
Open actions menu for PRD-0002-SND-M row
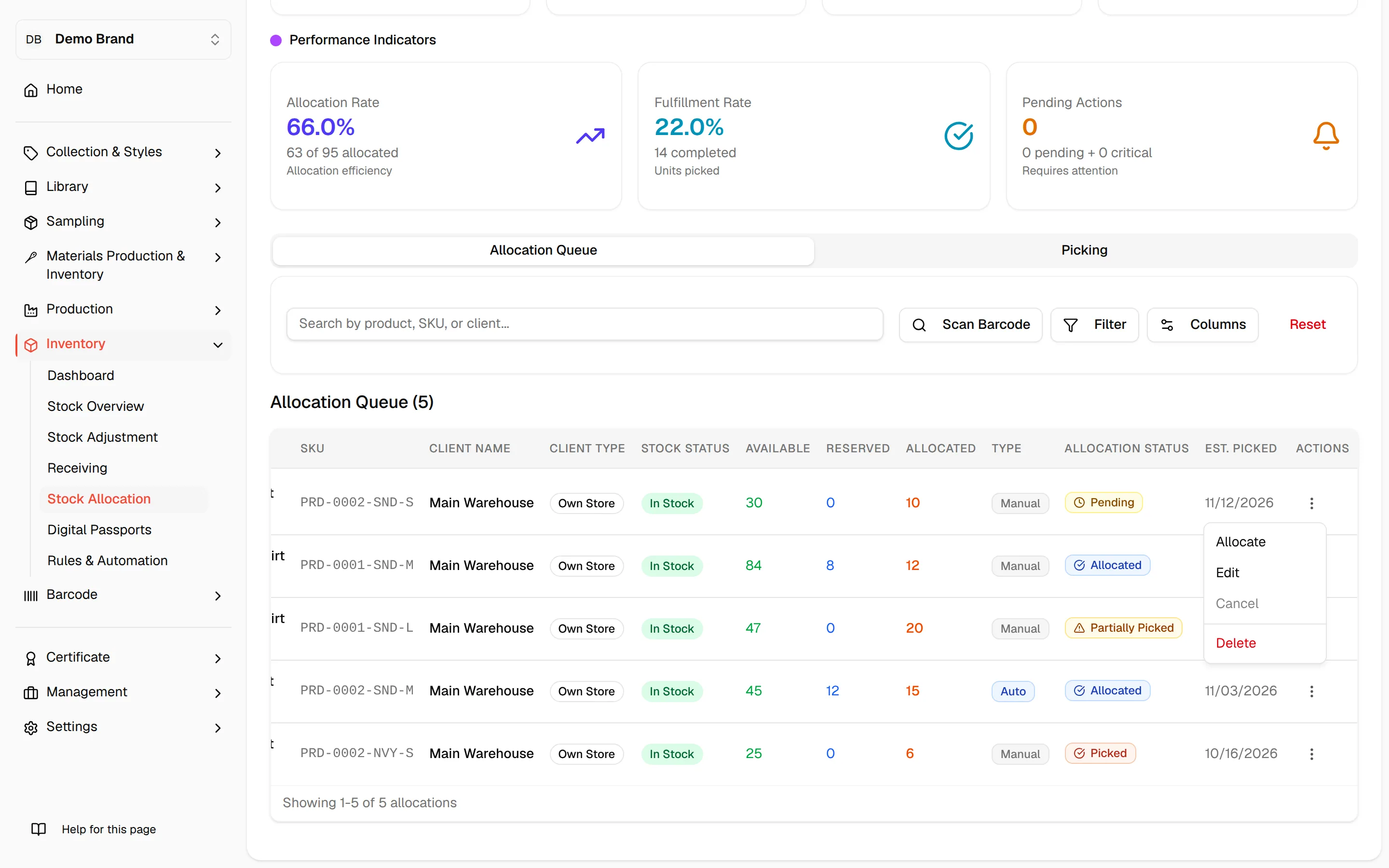coord(1311,691)
